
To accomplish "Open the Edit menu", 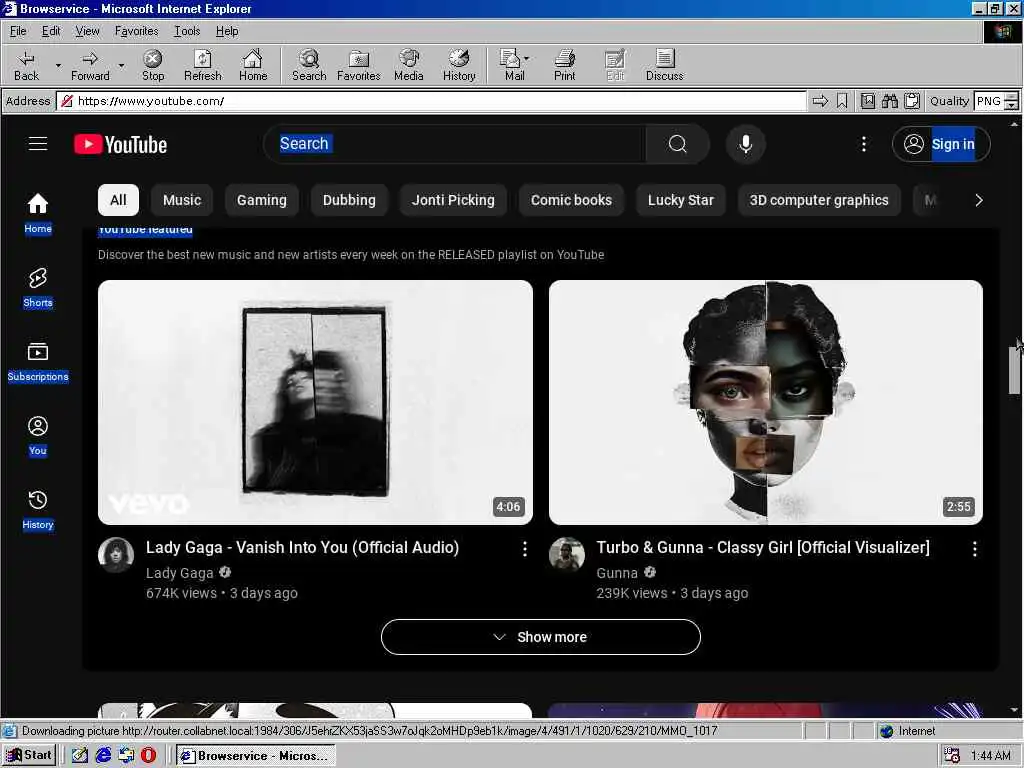I will click(x=51, y=31).
